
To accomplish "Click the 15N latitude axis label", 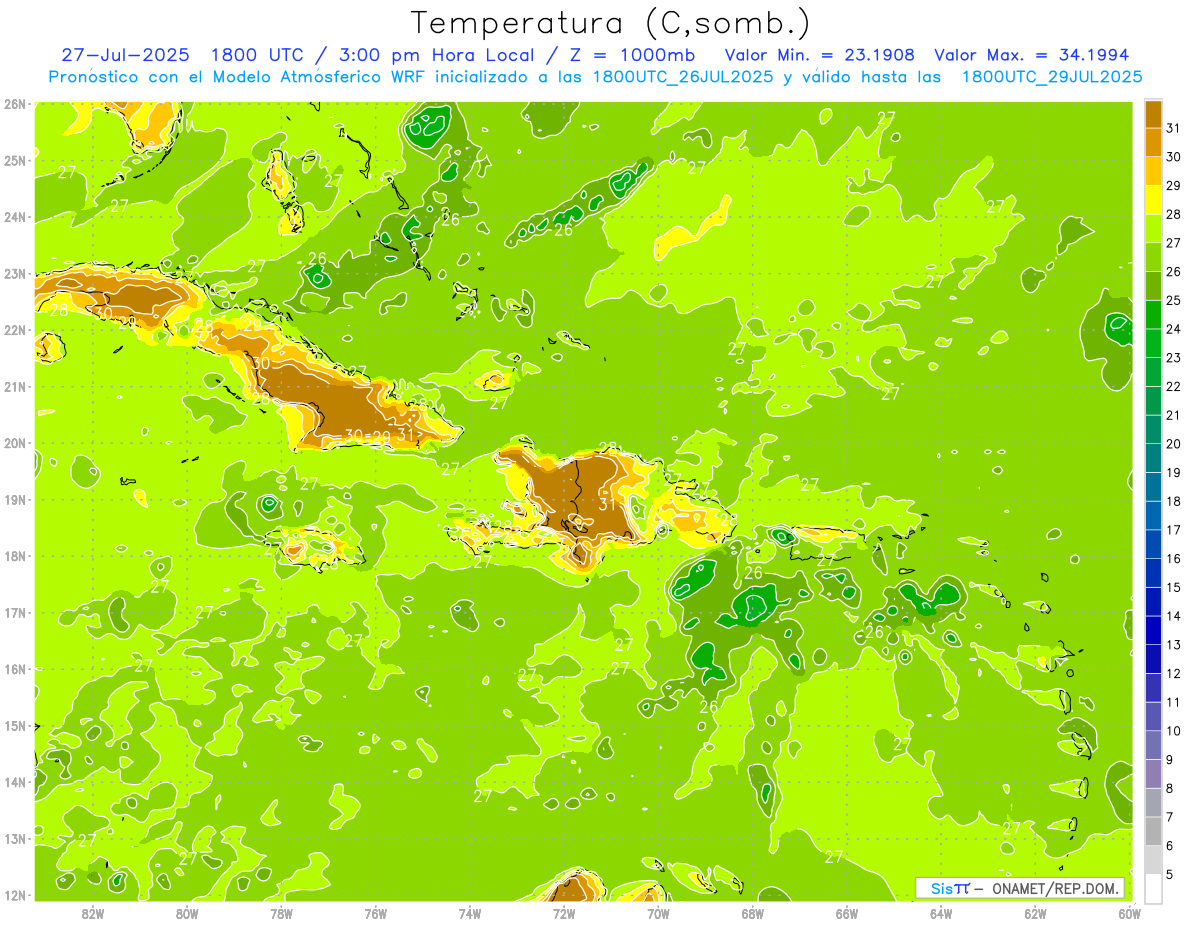I will (x=15, y=726).
